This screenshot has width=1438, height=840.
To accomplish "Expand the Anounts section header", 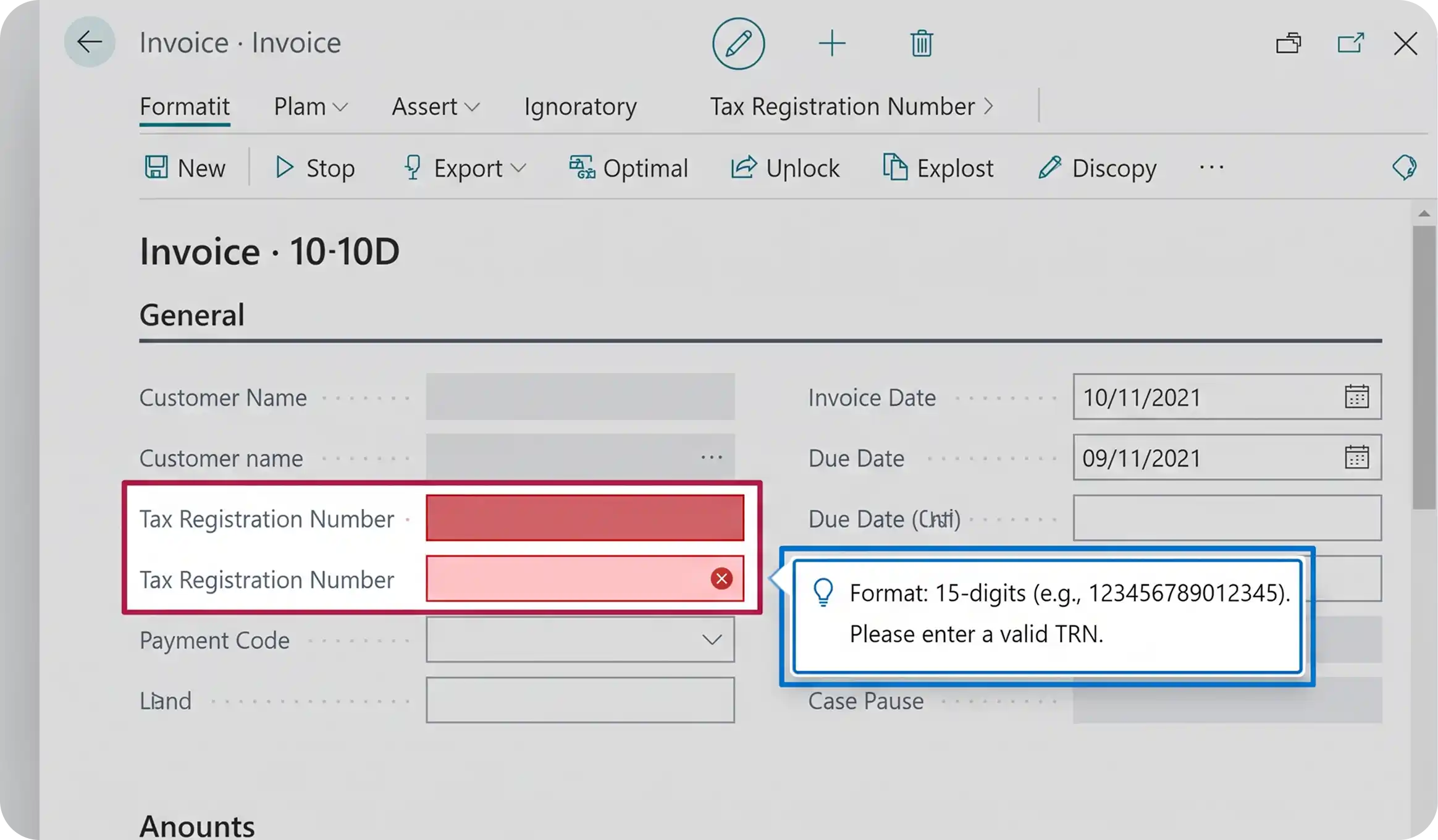I will click(197, 826).
